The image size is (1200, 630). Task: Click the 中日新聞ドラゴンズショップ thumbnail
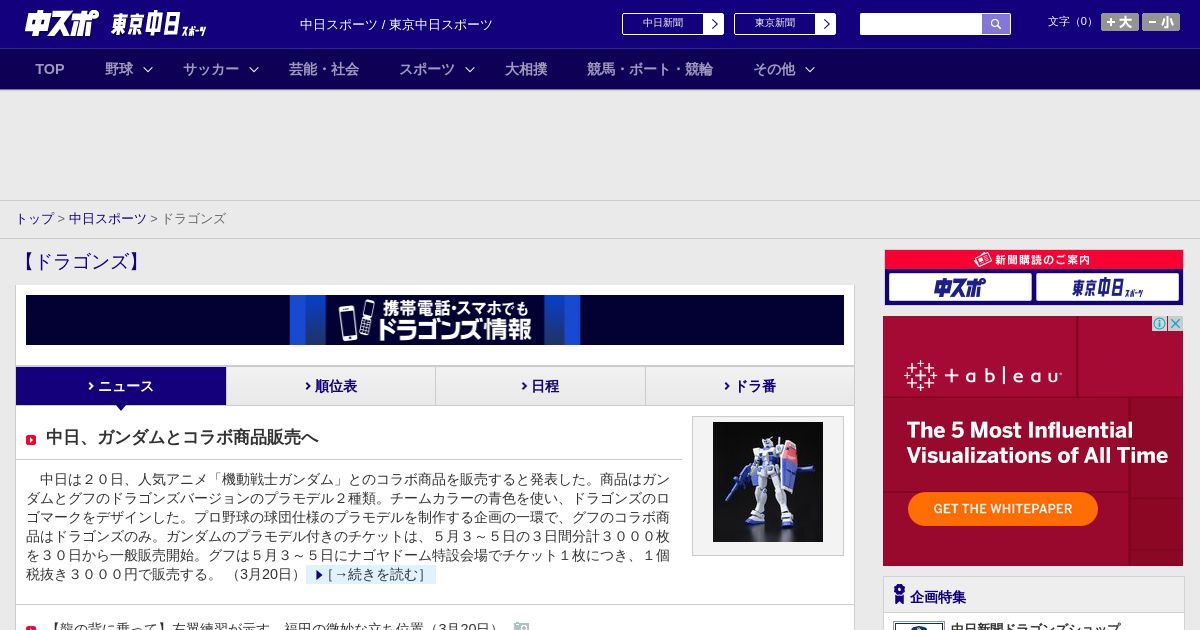pyautogui.click(x=919, y=626)
